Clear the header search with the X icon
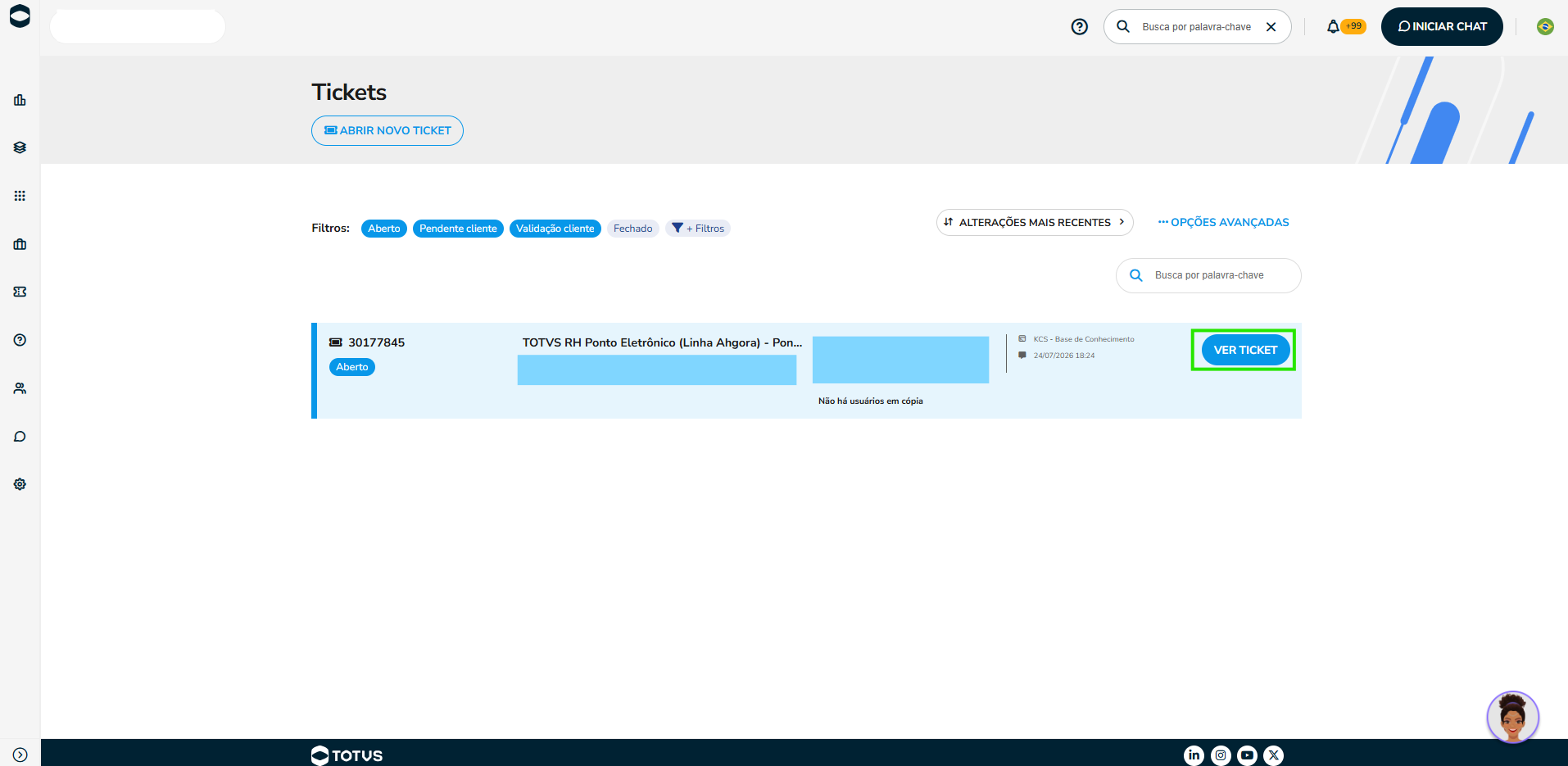1568x766 pixels. [x=1271, y=27]
